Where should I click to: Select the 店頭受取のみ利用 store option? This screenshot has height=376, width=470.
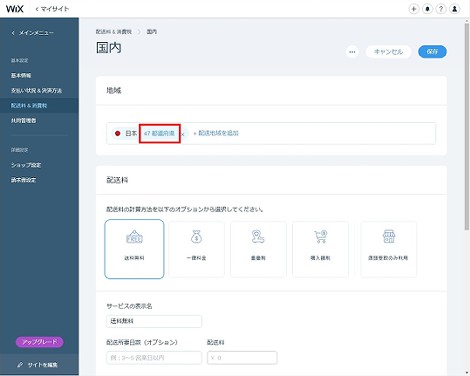(x=388, y=249)
